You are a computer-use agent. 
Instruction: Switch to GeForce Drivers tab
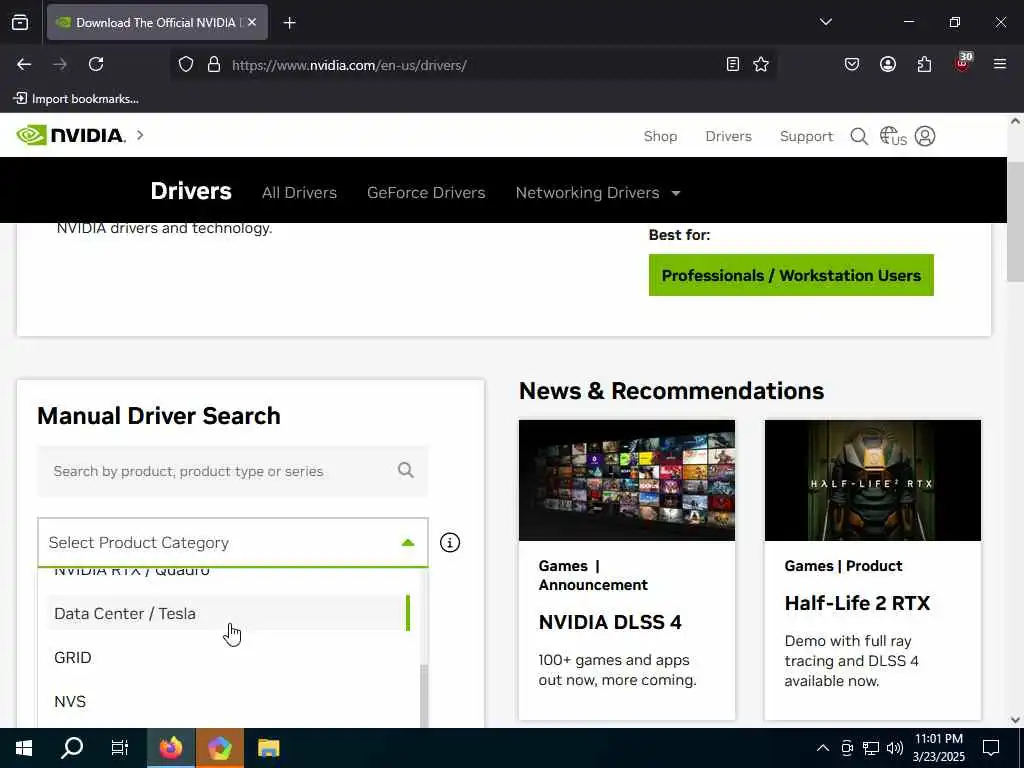point(426,193)
